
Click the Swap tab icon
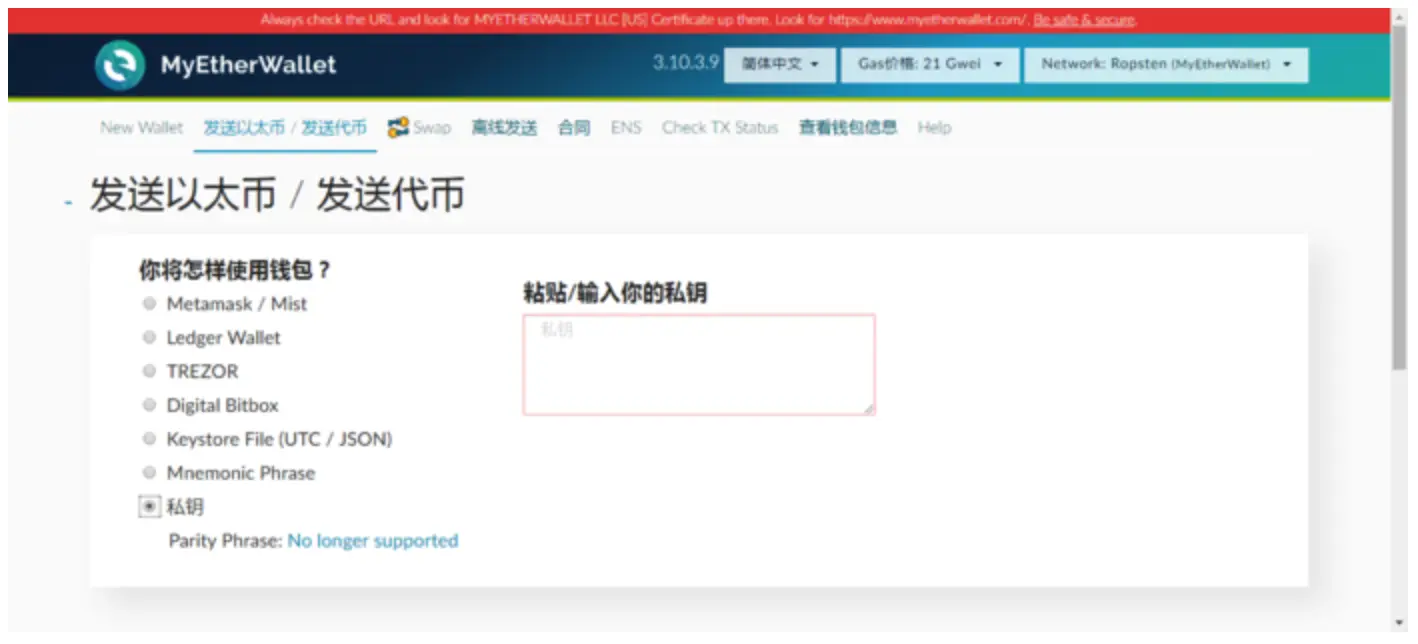tap(398, 128)
